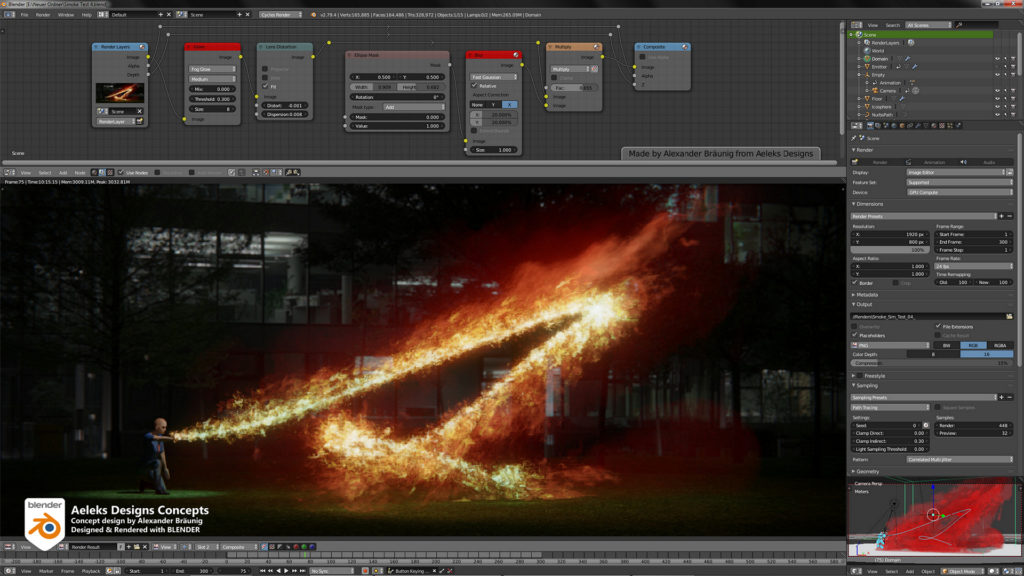Select the Scene row icon in the outliner
The image size is (1024, 576).
859,35
